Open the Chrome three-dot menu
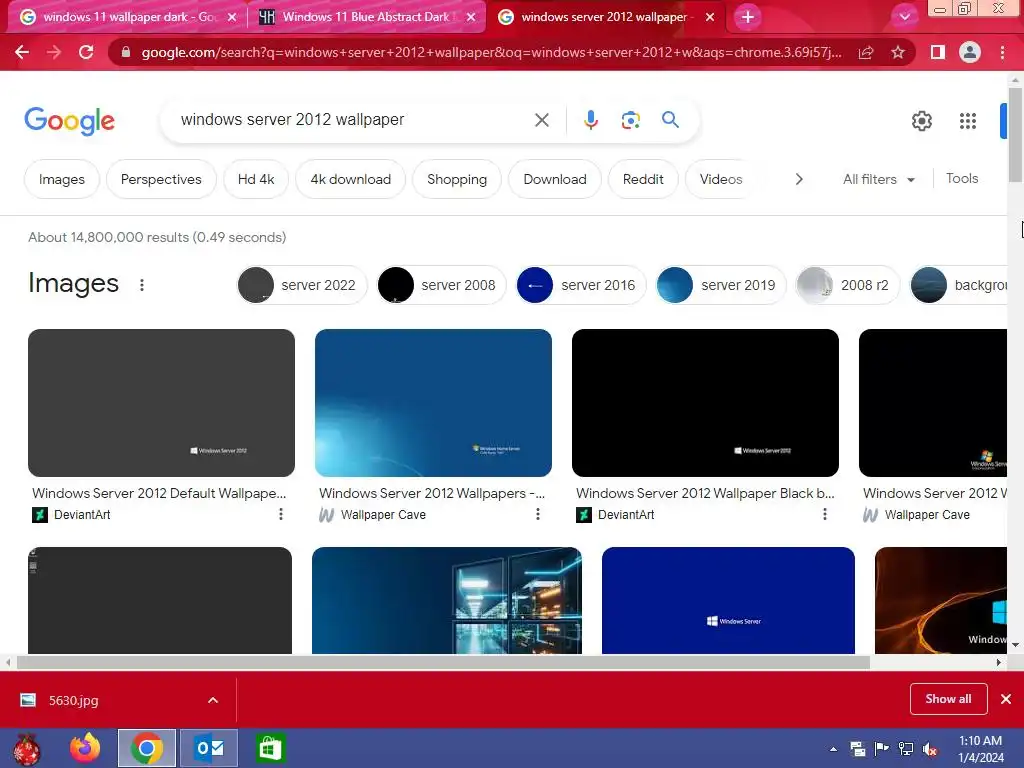This screenshot has height=768, width=1024. tap(1002, 52)
